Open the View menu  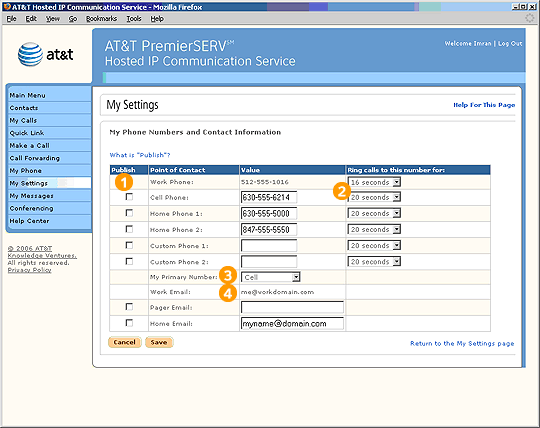[x=53, y=19]
